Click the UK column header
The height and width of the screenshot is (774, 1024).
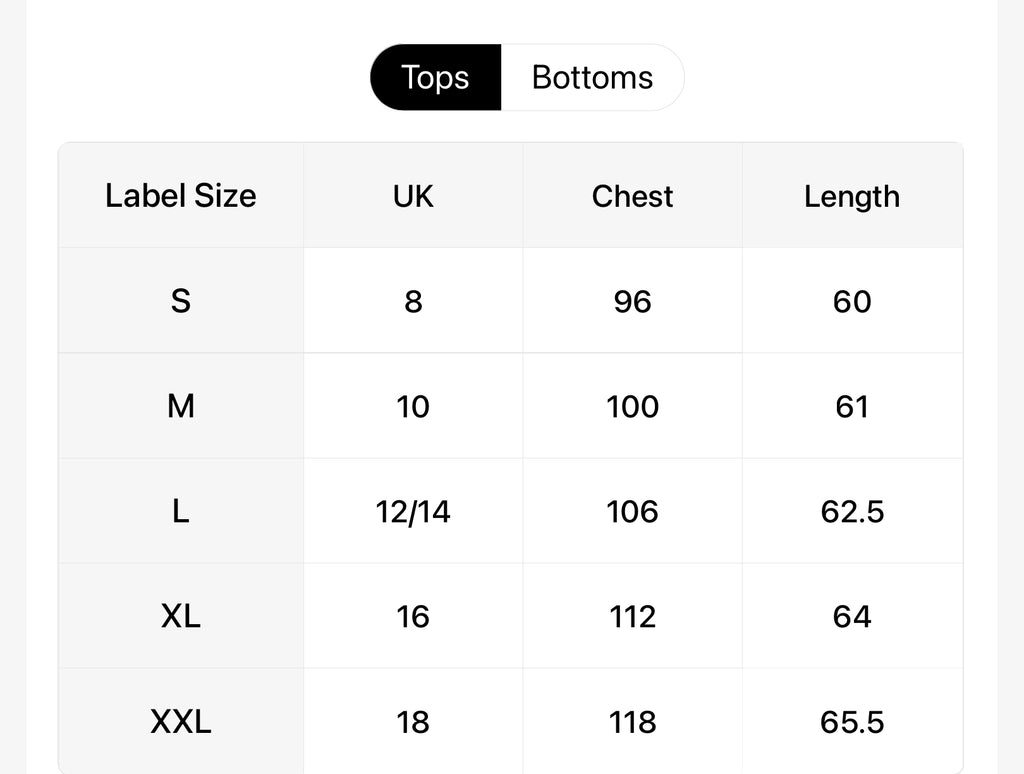pyautogui.click(x=413, y=195)
